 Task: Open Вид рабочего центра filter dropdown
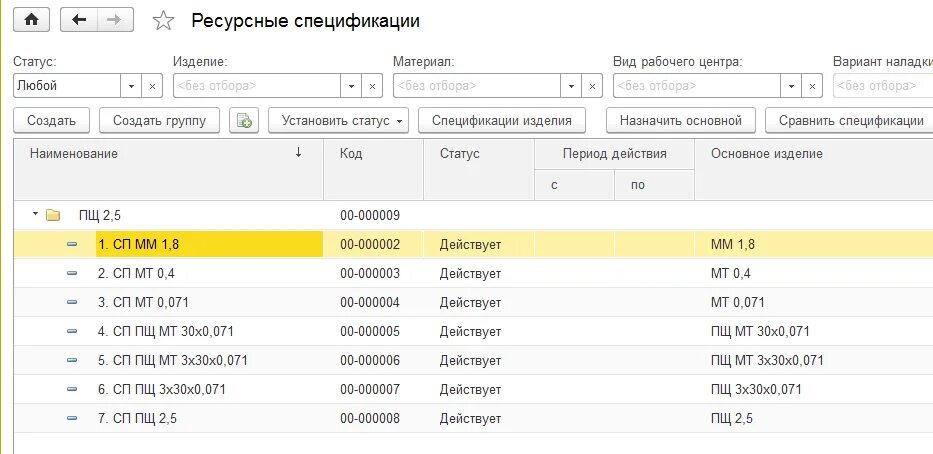pyautogui.click(x=791, y=86)
